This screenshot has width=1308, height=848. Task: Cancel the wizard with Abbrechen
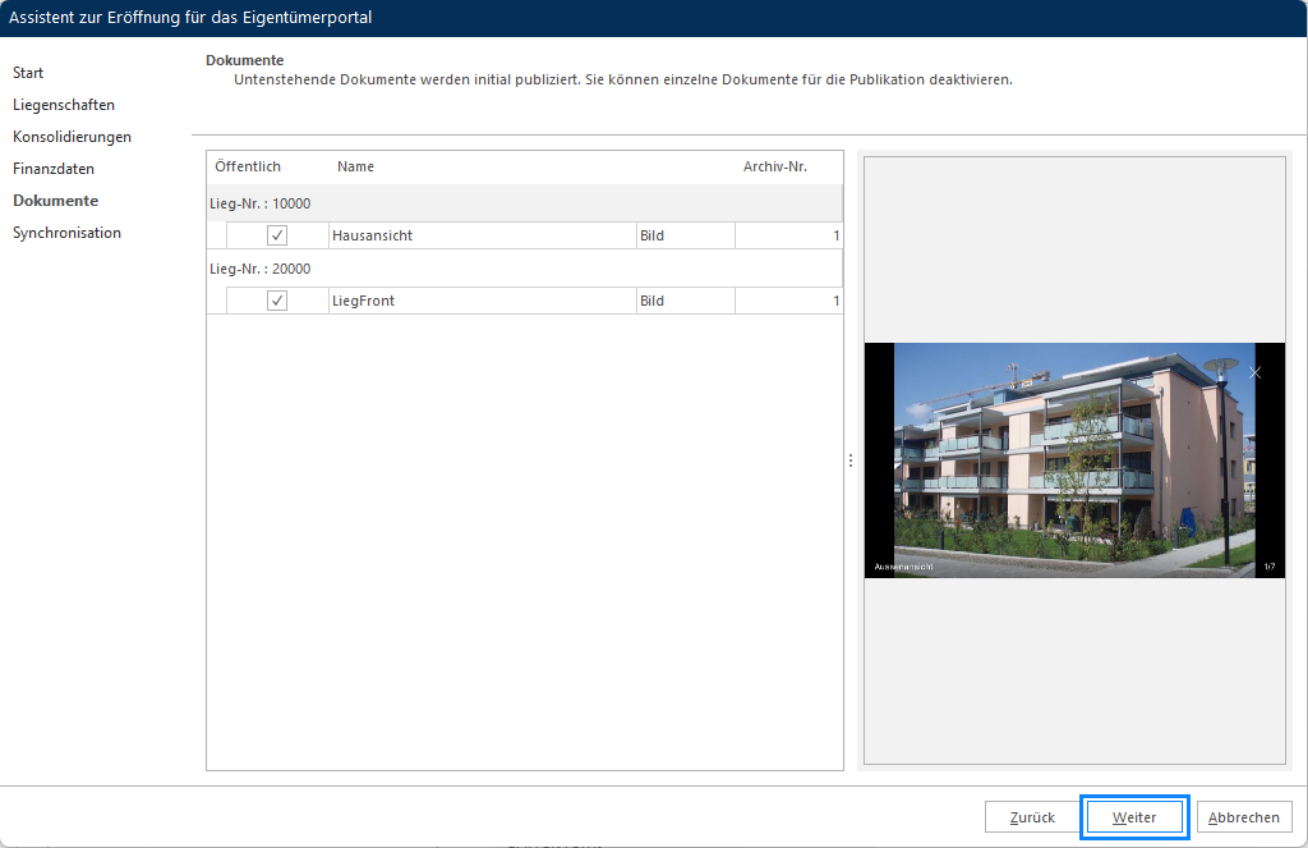[1244, 817]
